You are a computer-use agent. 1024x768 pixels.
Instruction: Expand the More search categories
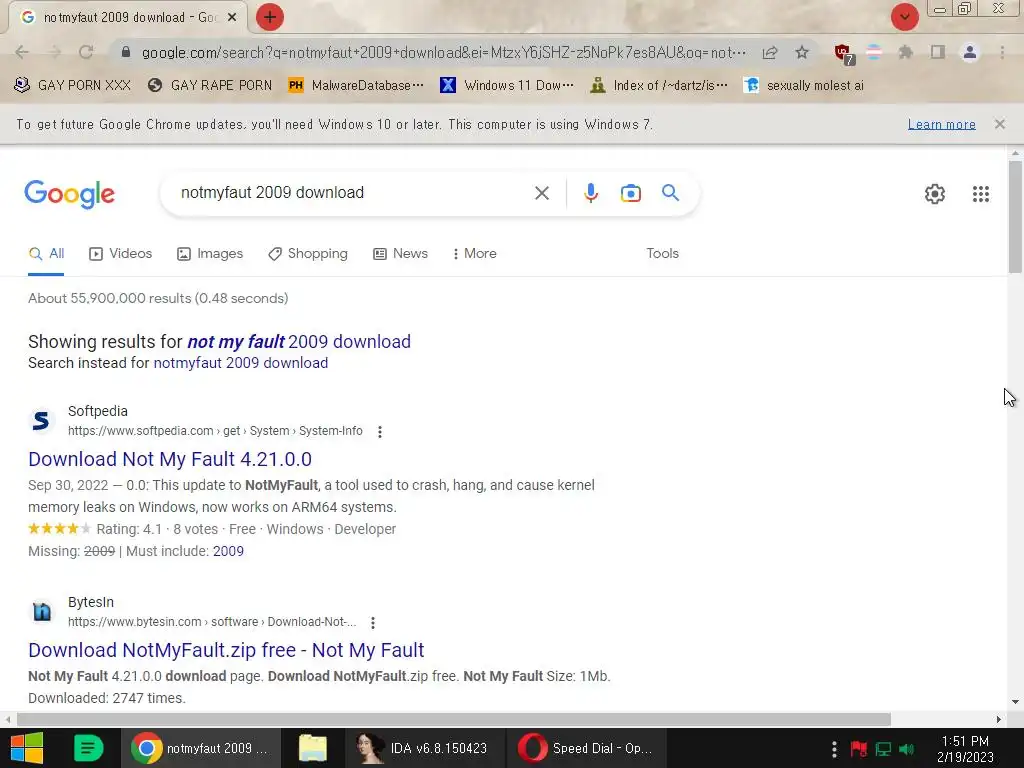pyautogui.click(x=475, y=254)
